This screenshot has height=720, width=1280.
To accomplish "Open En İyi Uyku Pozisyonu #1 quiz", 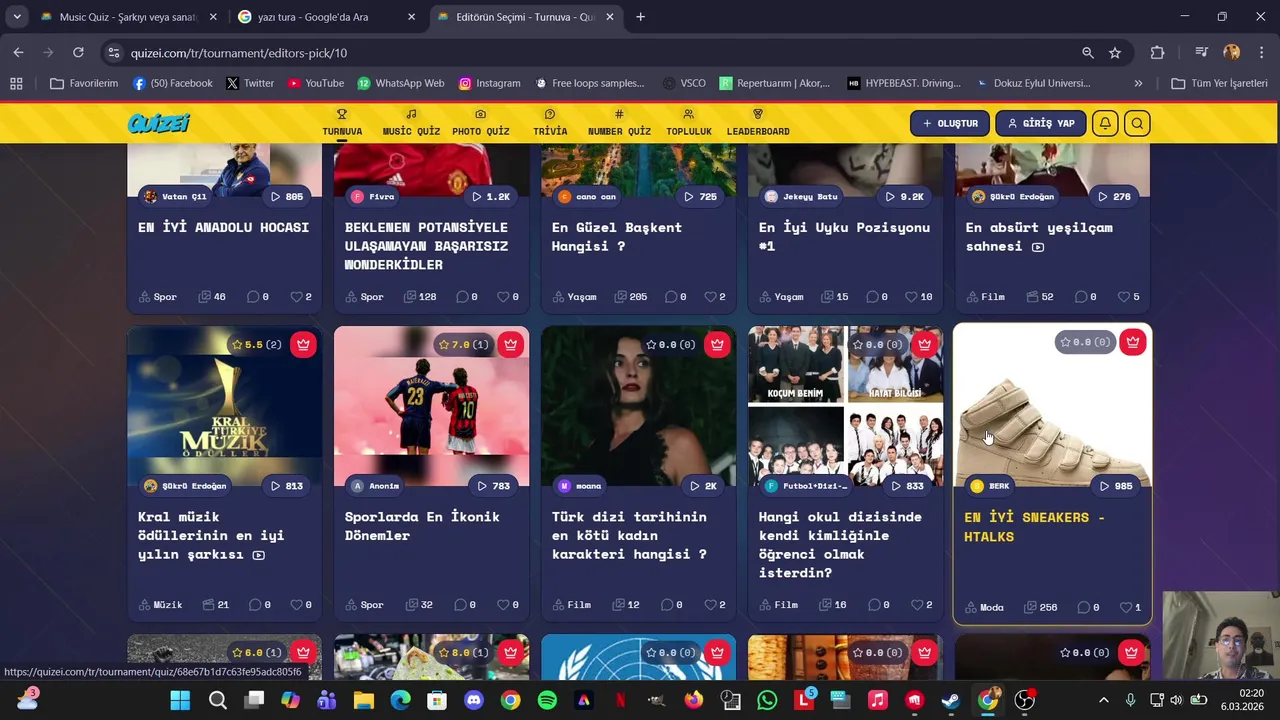I will pyautogui.click(x=844, y=236).
